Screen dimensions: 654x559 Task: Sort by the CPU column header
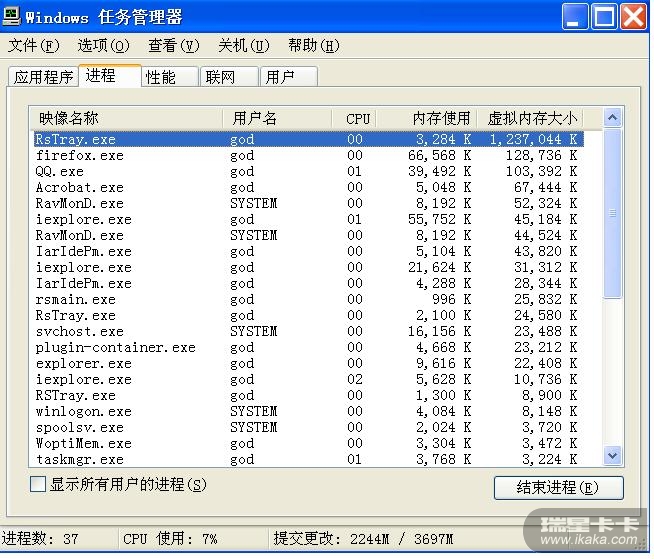[x=354, y=118]
